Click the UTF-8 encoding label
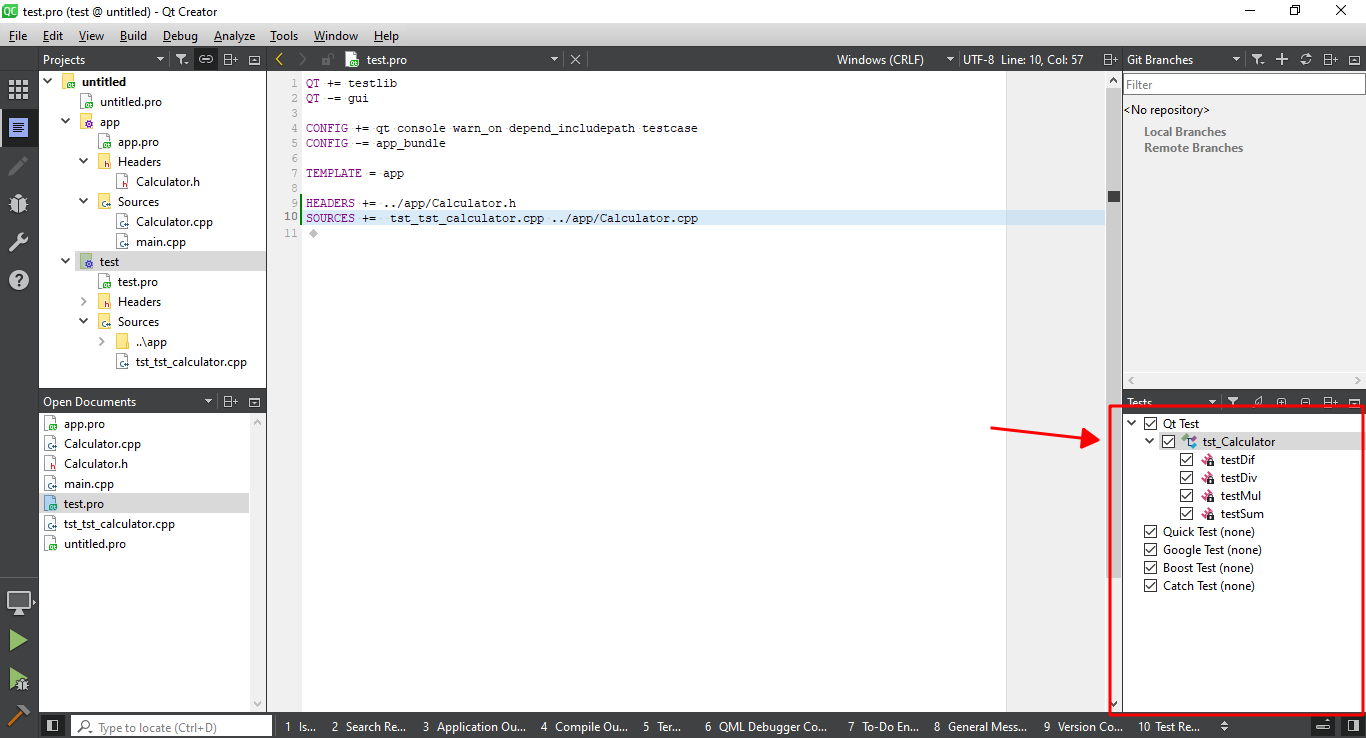This screenshot has width=1366, height=738. click(x=979, y=60)
